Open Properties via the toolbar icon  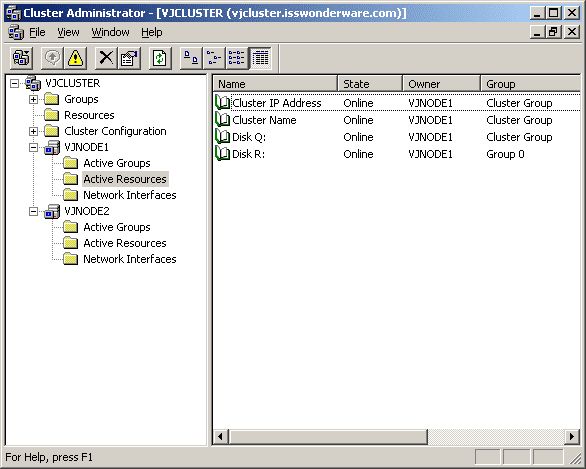point(129,58)
